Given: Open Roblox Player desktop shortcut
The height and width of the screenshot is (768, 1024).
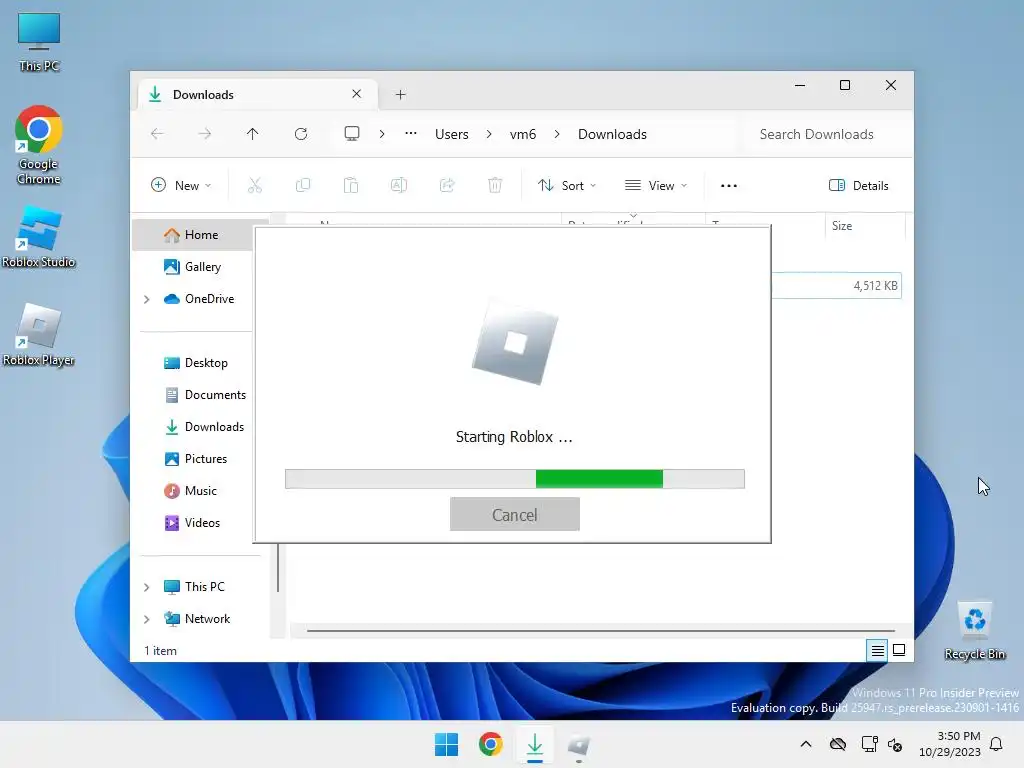Looking at the screenshot, I should pyautogui.click(x=39, y=334).
